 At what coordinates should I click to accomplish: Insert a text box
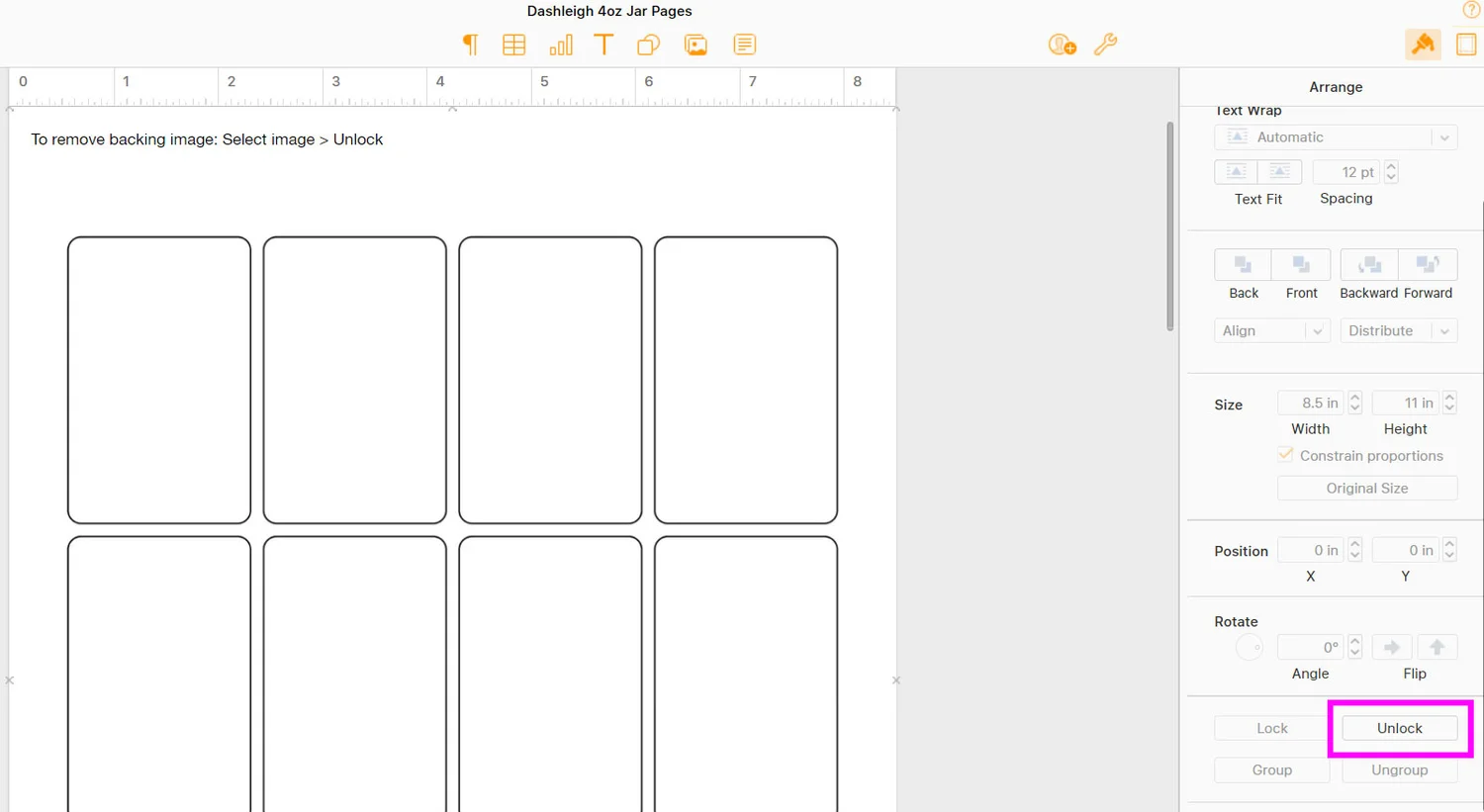603,45
